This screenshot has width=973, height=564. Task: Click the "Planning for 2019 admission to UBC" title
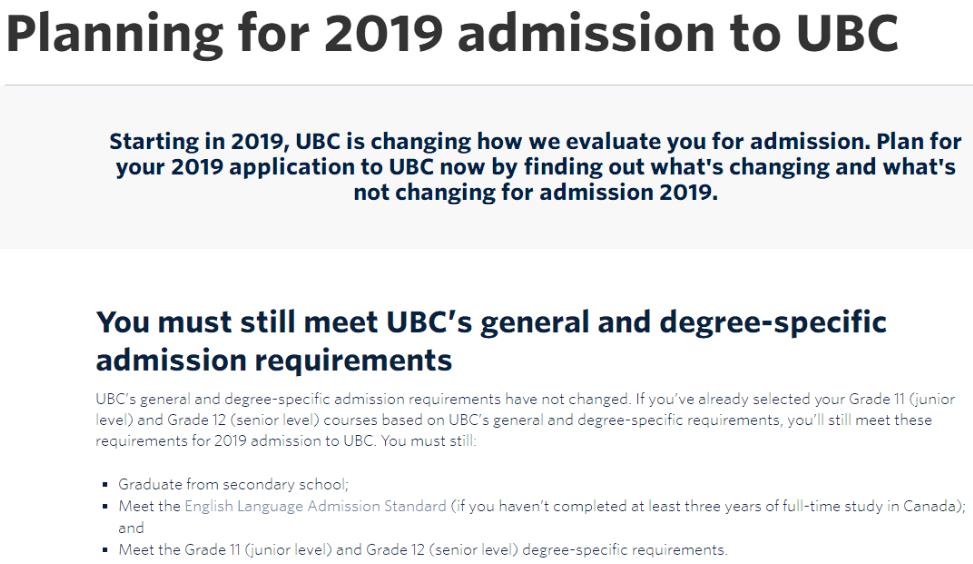pos(453,36)
